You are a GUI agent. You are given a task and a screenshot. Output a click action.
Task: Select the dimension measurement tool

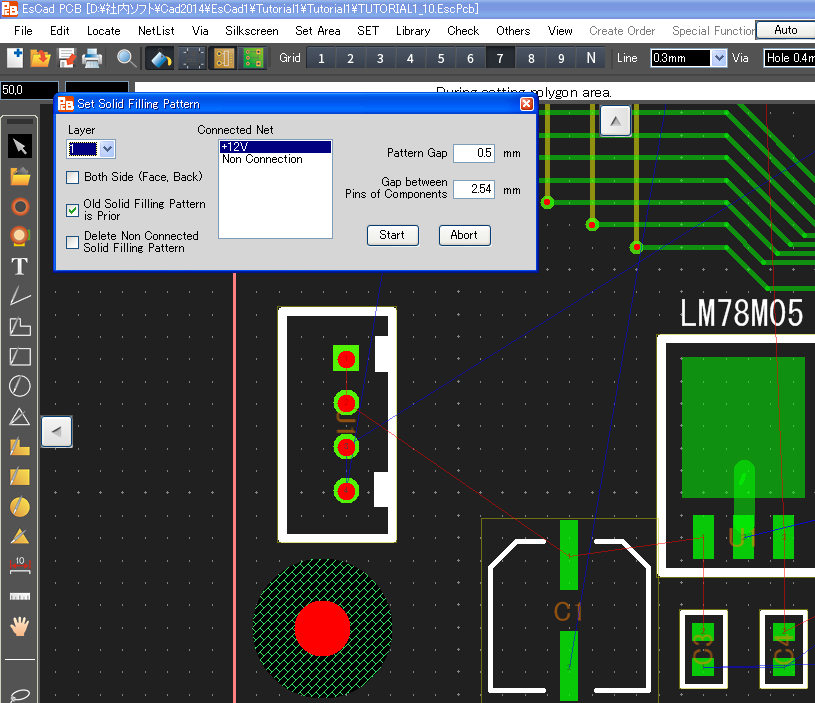point(20,565)
